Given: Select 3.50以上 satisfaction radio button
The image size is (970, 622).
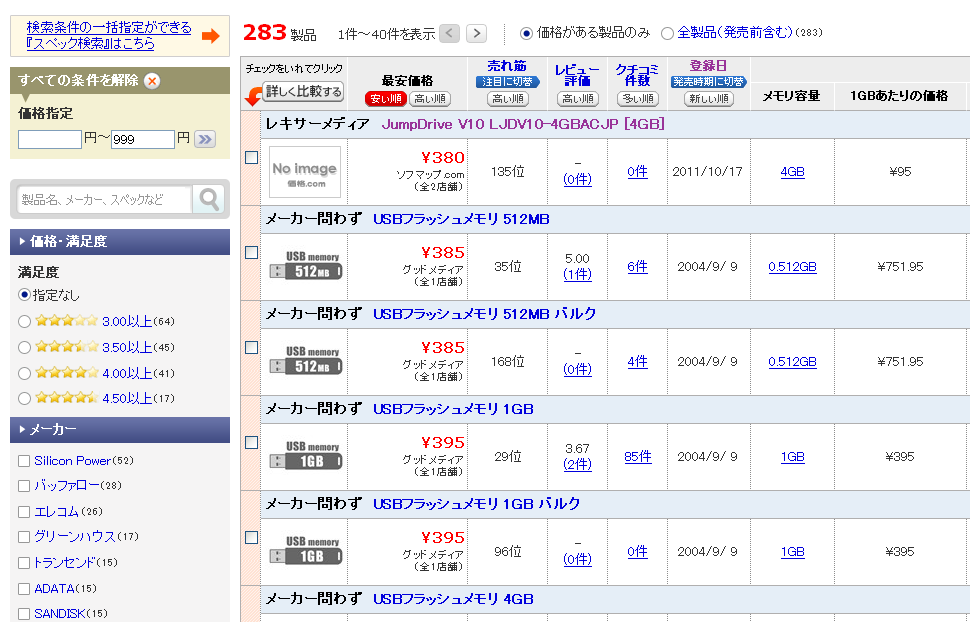Looking at the screenshot, I should 24,347.
